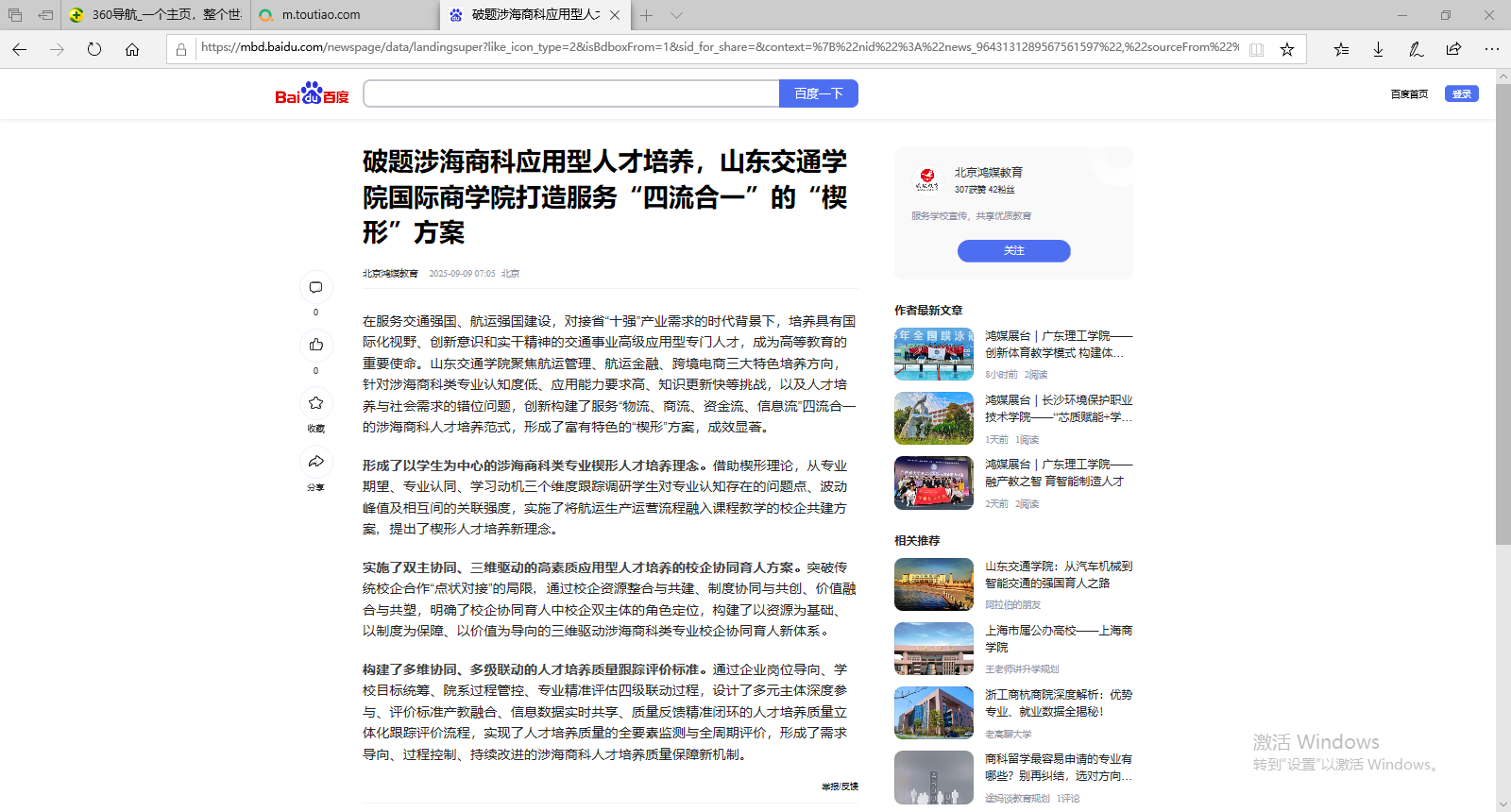This screenshot has width=1511, height=812.
Task: Click the share arrow icon beside article
Action: click(x=315, y=462)
